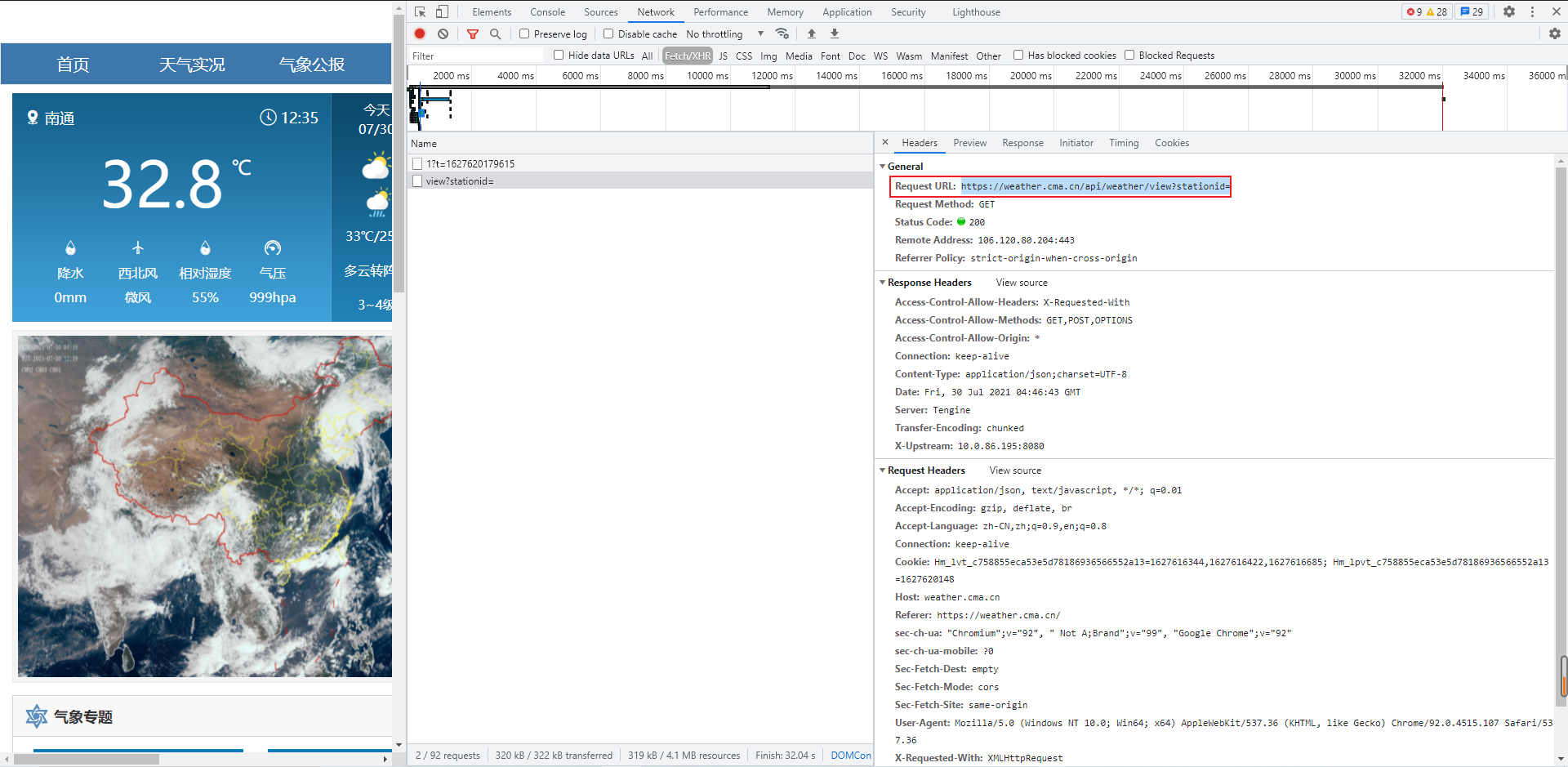
Task: Check the Hide data URLs option
Action: (559, 55)
